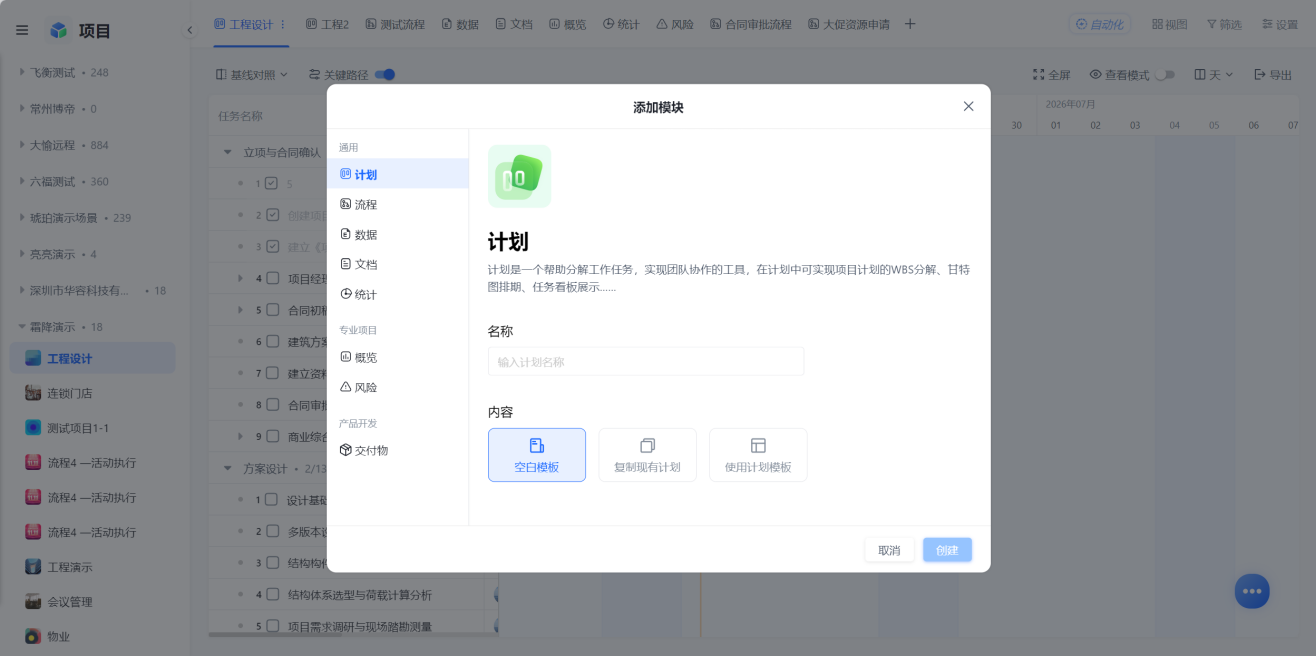Image resolution: width=1316 pixels, height=656 pixels.
Task: Collapse the 立项与合同确认 task group
Action: 228,153
